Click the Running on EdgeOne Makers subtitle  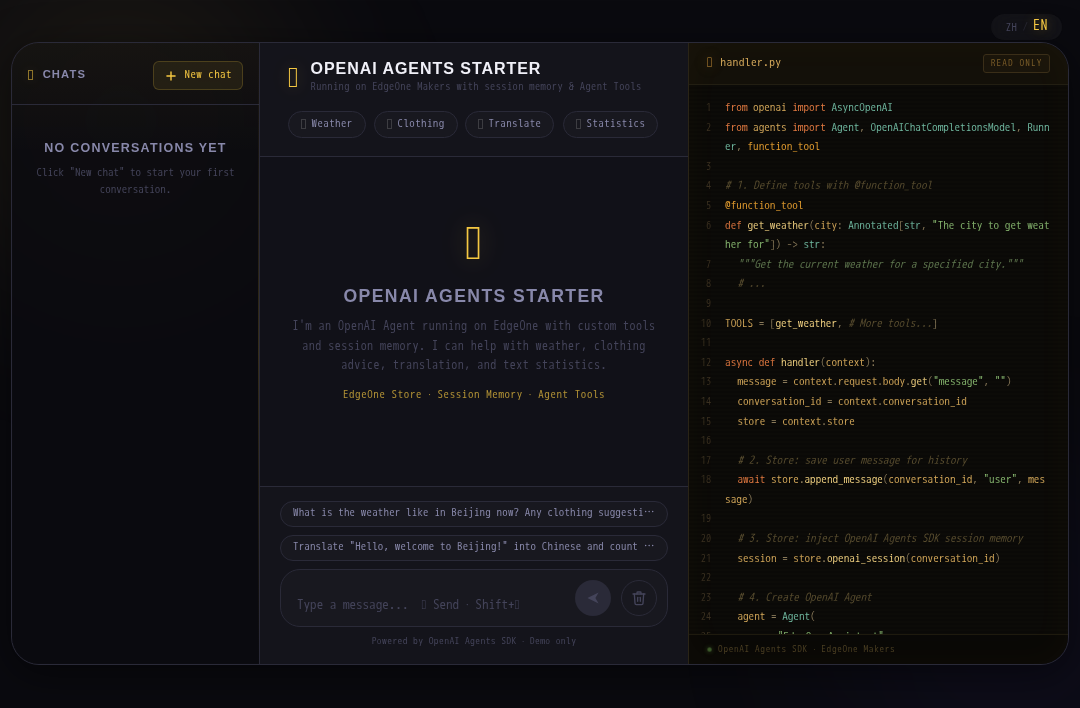pos(475,87)
